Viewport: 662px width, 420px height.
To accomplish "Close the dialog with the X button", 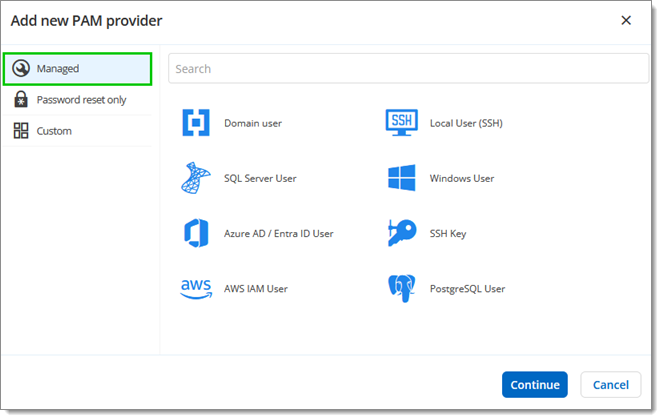I will click(x=626, y=20).
